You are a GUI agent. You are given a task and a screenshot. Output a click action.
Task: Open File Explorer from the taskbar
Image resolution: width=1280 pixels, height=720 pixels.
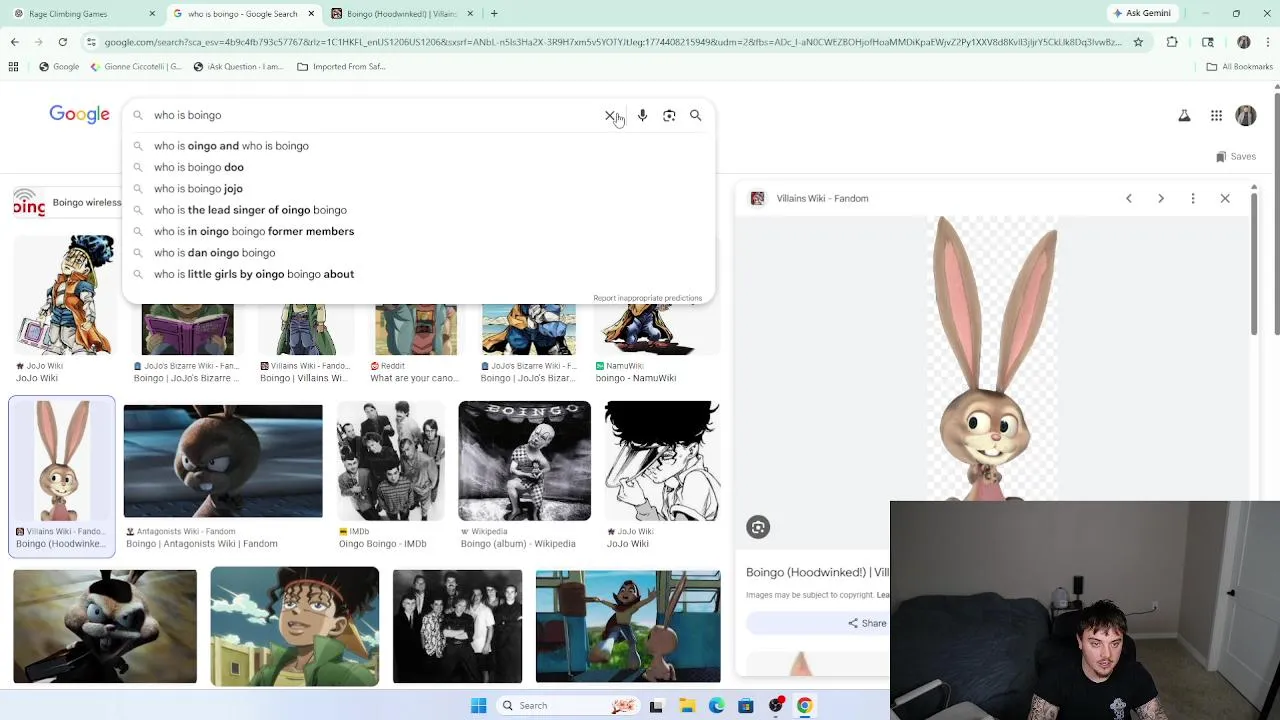[x=687, y=706]
